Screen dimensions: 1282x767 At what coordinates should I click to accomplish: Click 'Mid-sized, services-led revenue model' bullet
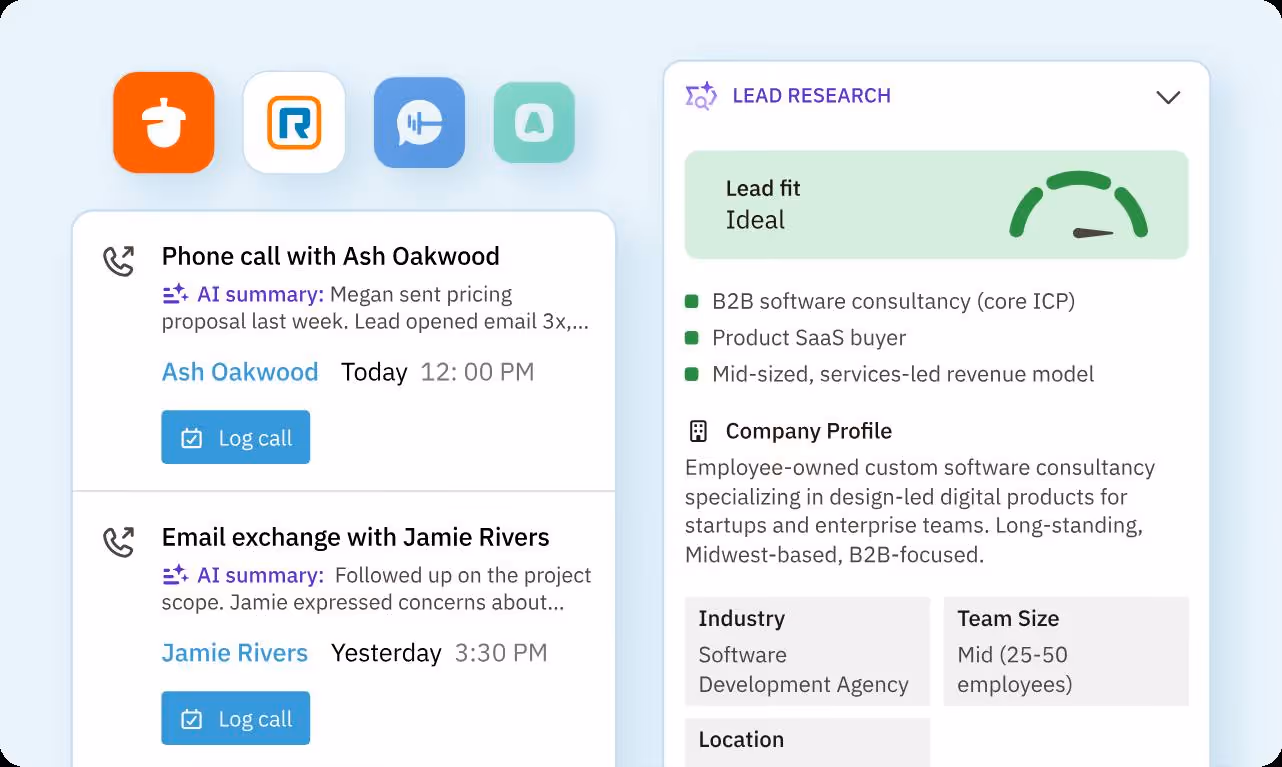click(x=890, y=374)
